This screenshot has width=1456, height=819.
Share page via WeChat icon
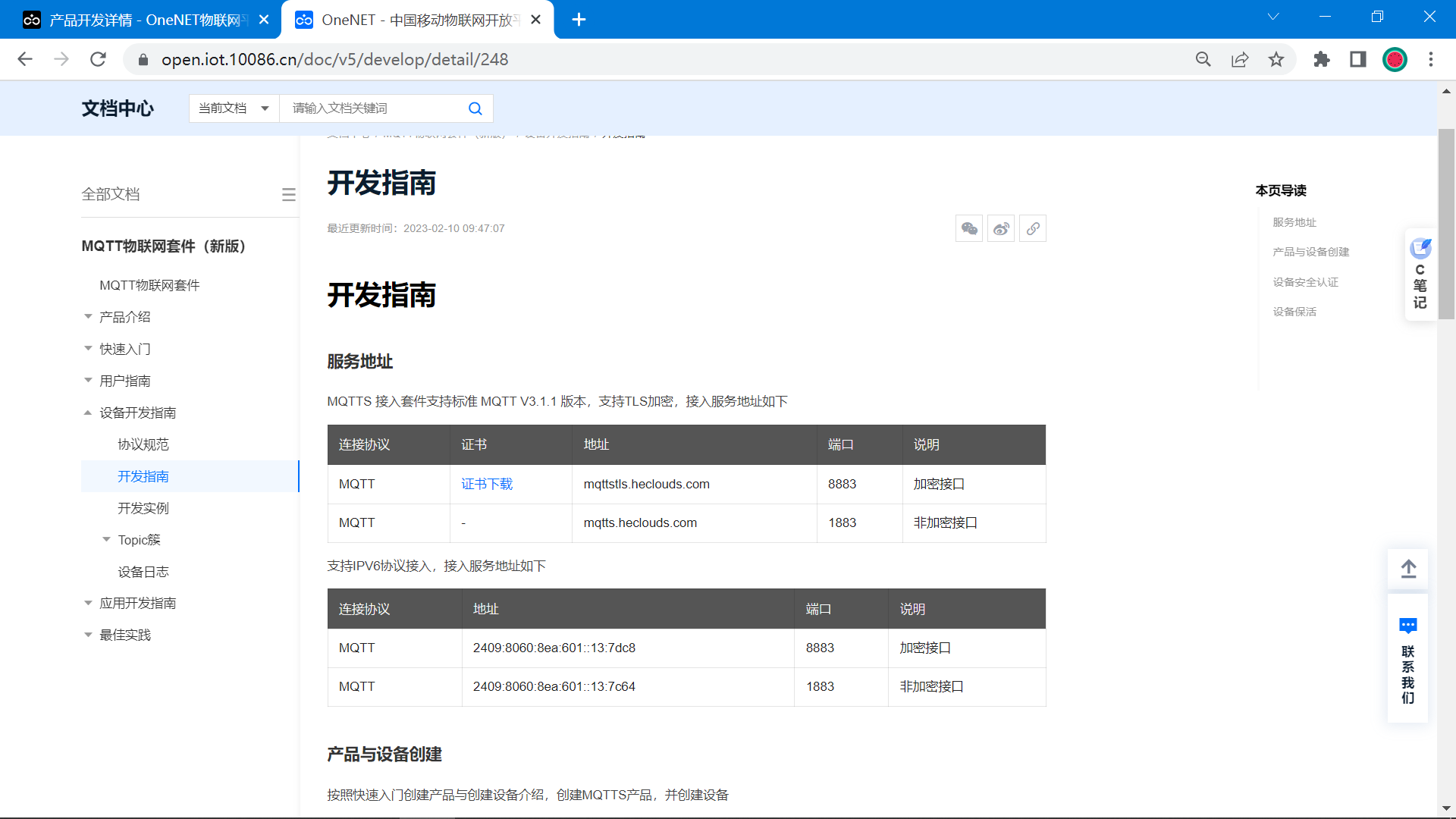point(969,228)
